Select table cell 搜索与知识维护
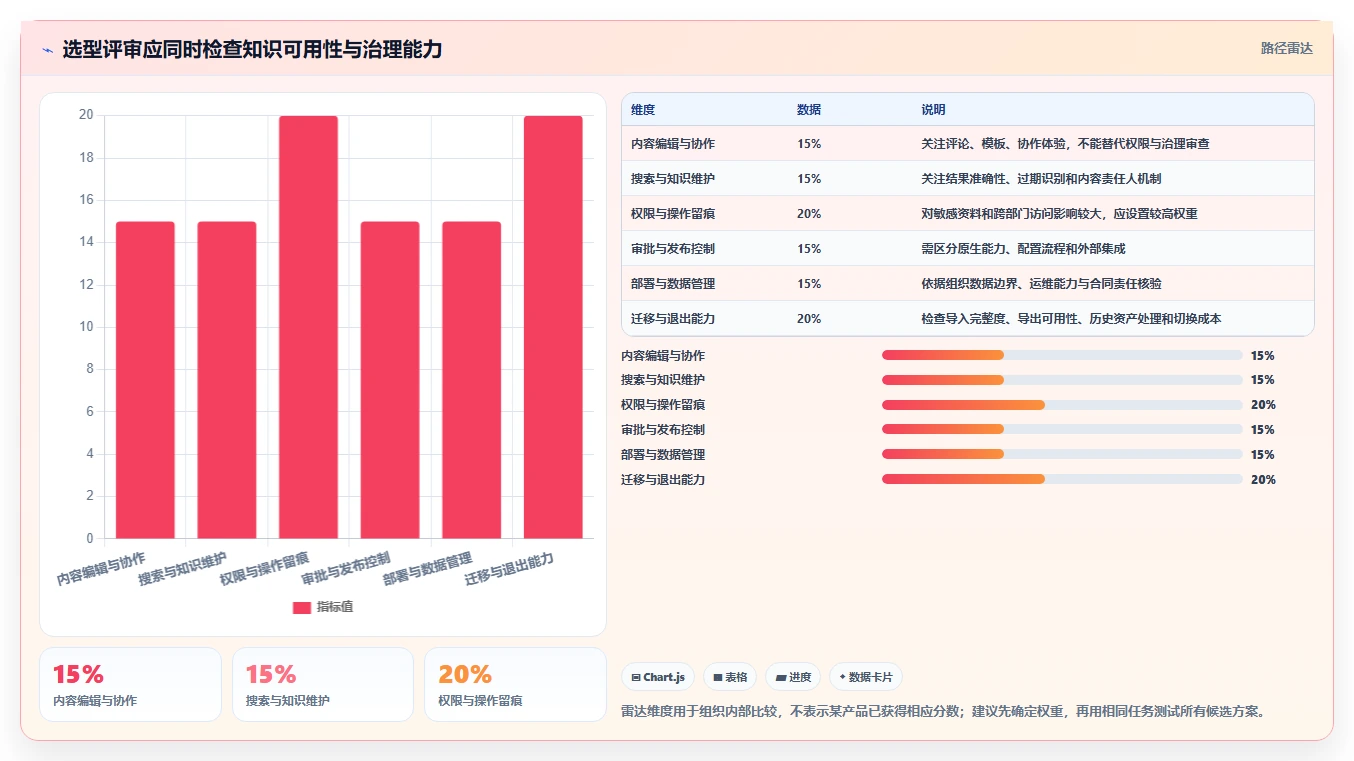This screenshot has width=1354, height=761. (673, 179)
